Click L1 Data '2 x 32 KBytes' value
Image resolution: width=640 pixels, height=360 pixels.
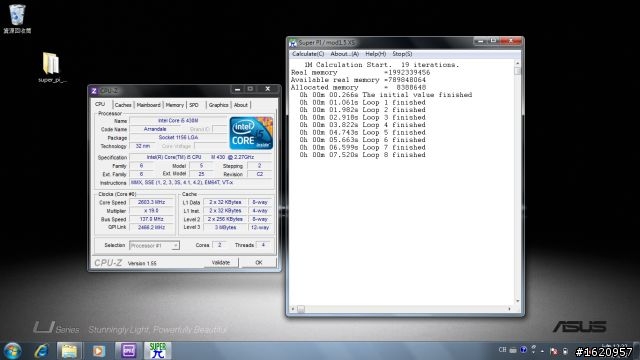point(225,202)
